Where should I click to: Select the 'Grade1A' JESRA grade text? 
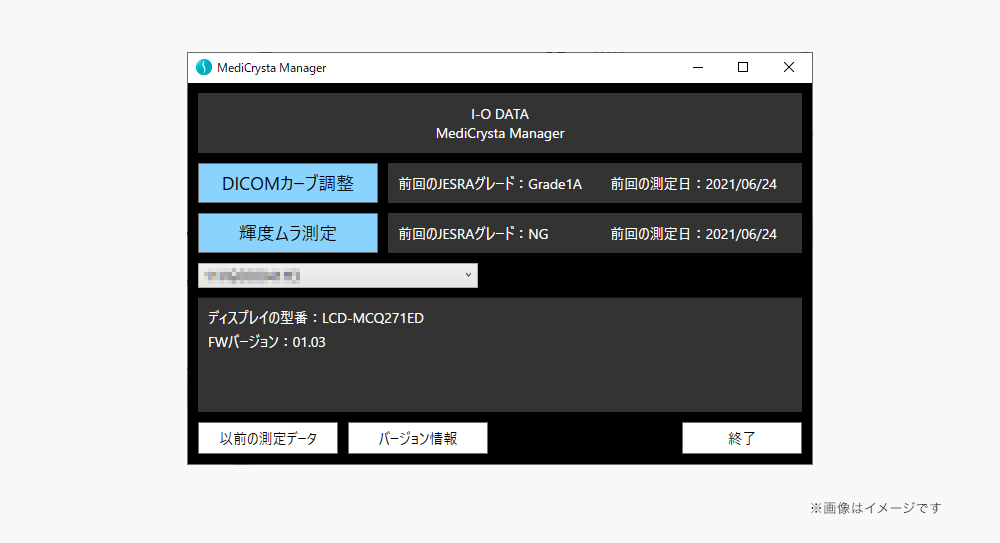coord(555,184)
